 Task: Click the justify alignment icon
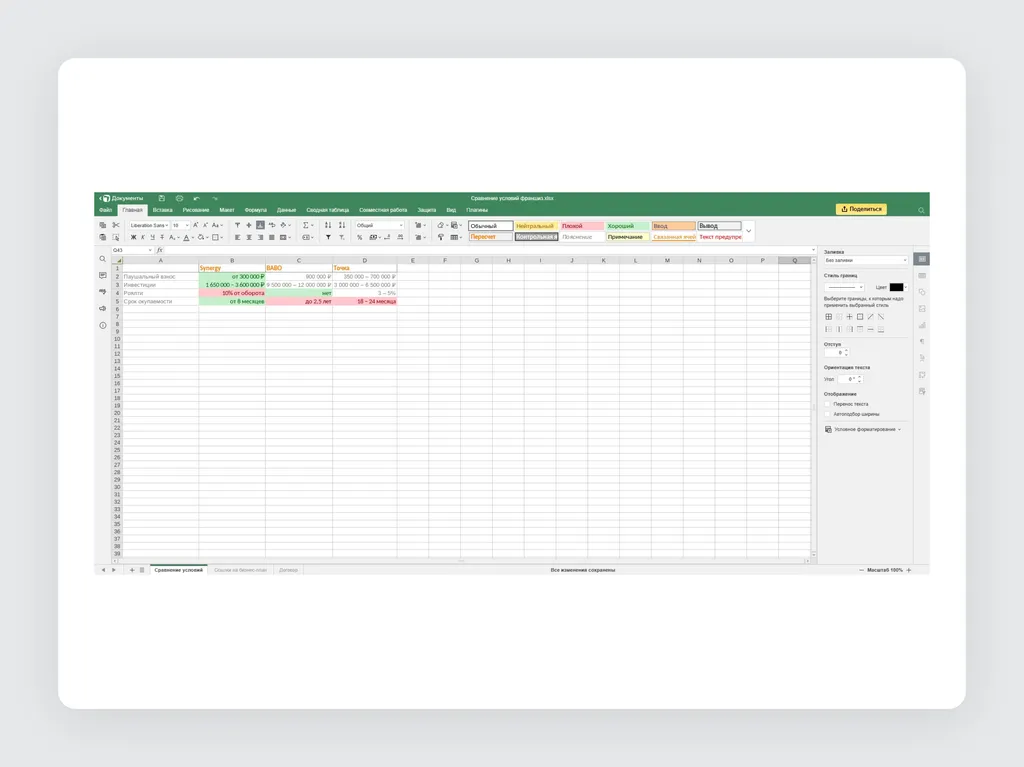272,237
